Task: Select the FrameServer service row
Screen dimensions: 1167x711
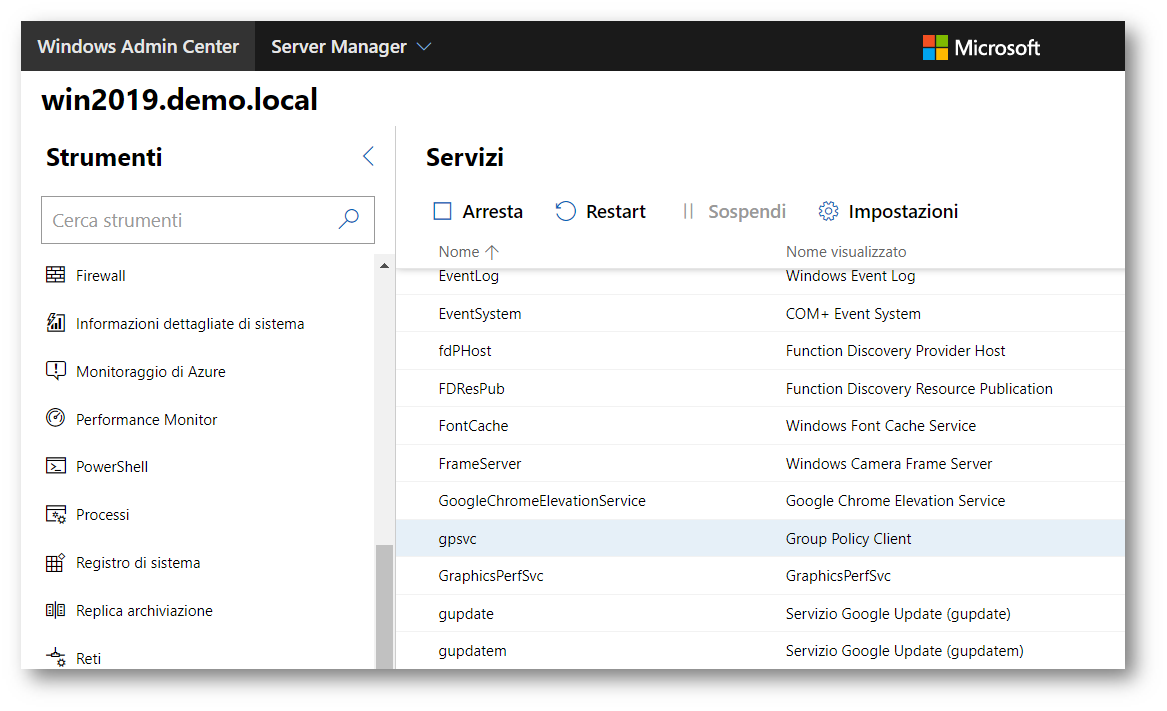Action: tap(760, 464)
